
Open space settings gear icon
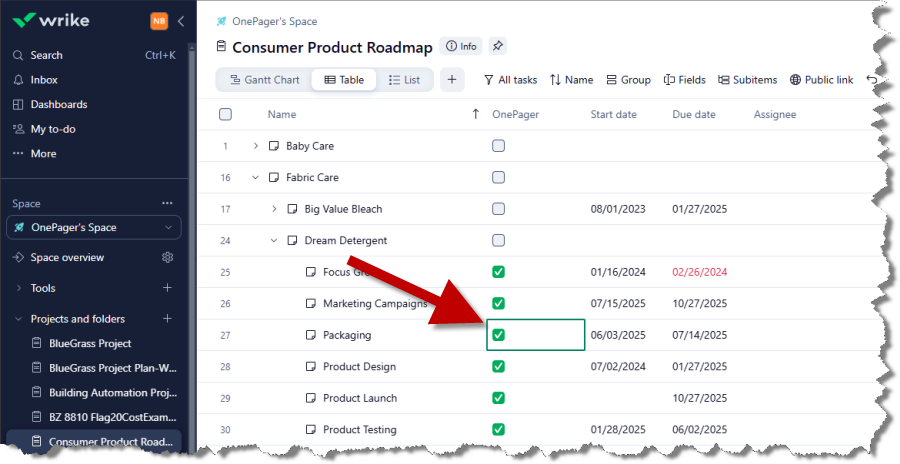point(168,257)
